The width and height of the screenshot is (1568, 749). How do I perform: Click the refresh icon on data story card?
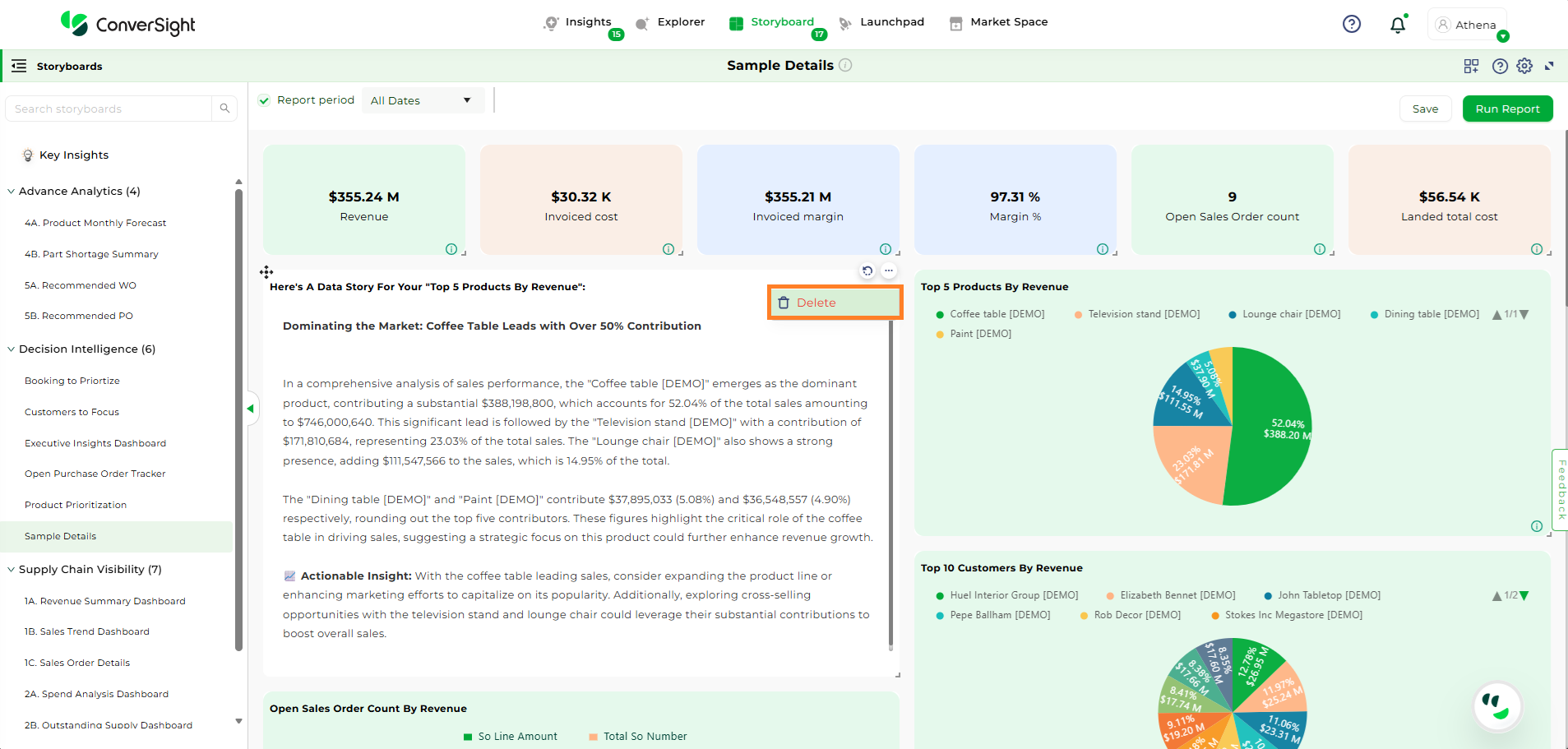(867, 270)
